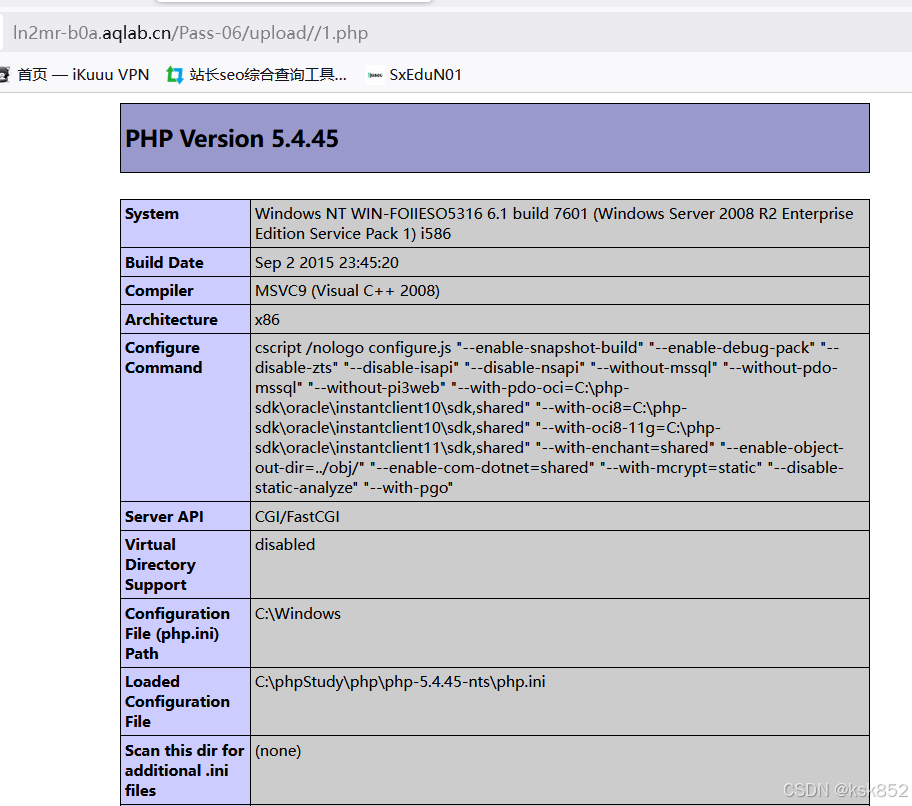The image size is (912, 806).
Task: Select the Server API label
Action: tap(164, 516)
